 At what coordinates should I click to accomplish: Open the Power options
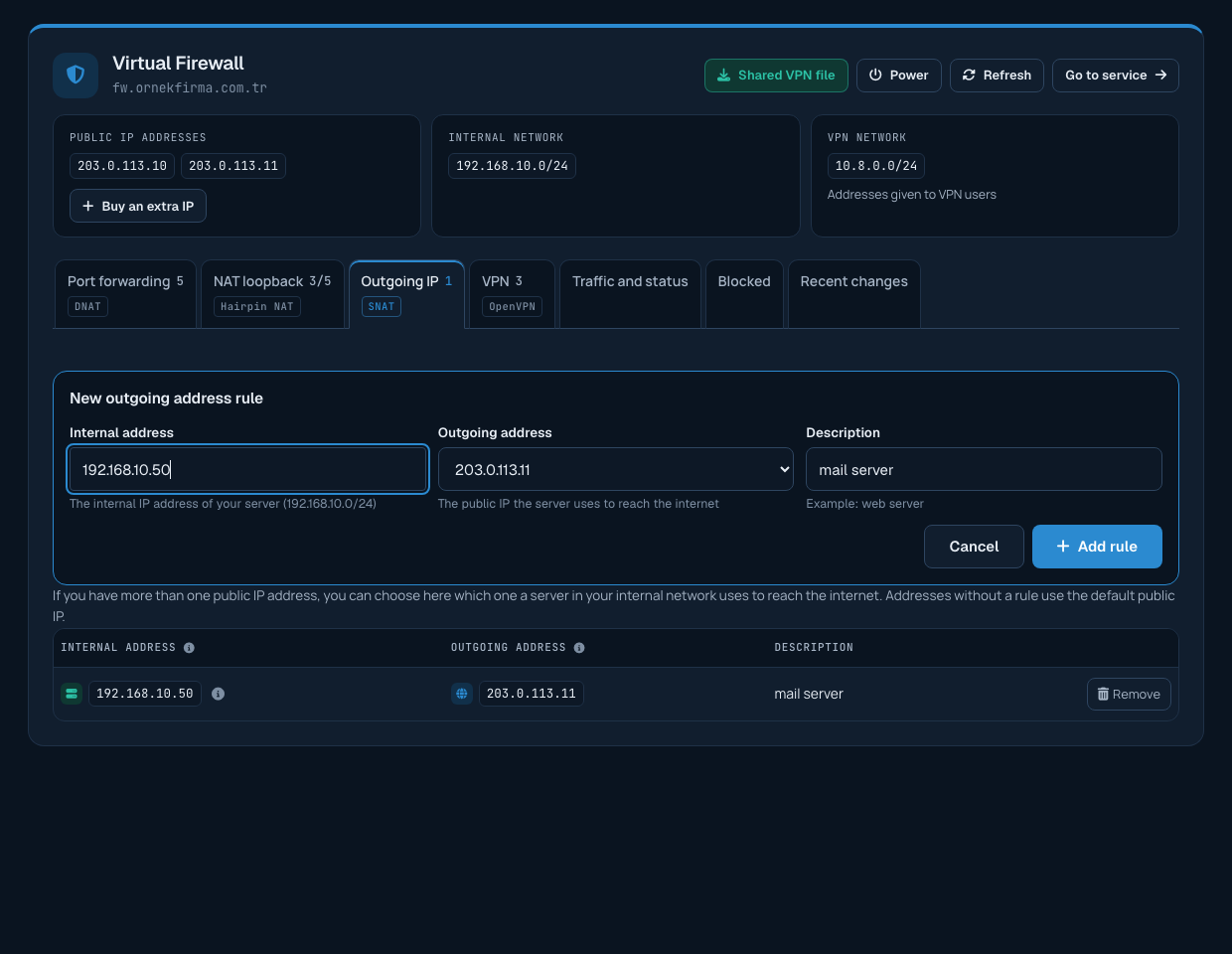pyautogui.click(x=898, y=76)
